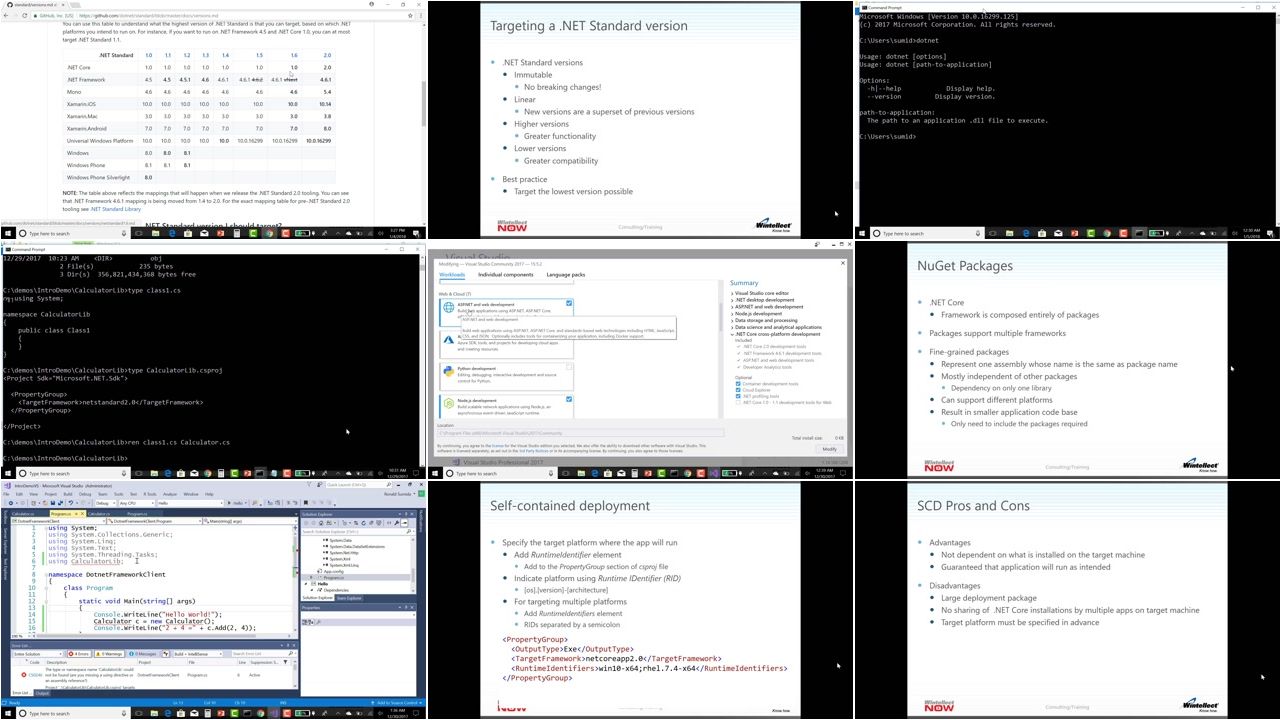Click the Quick Launch search box

point(360,485)
